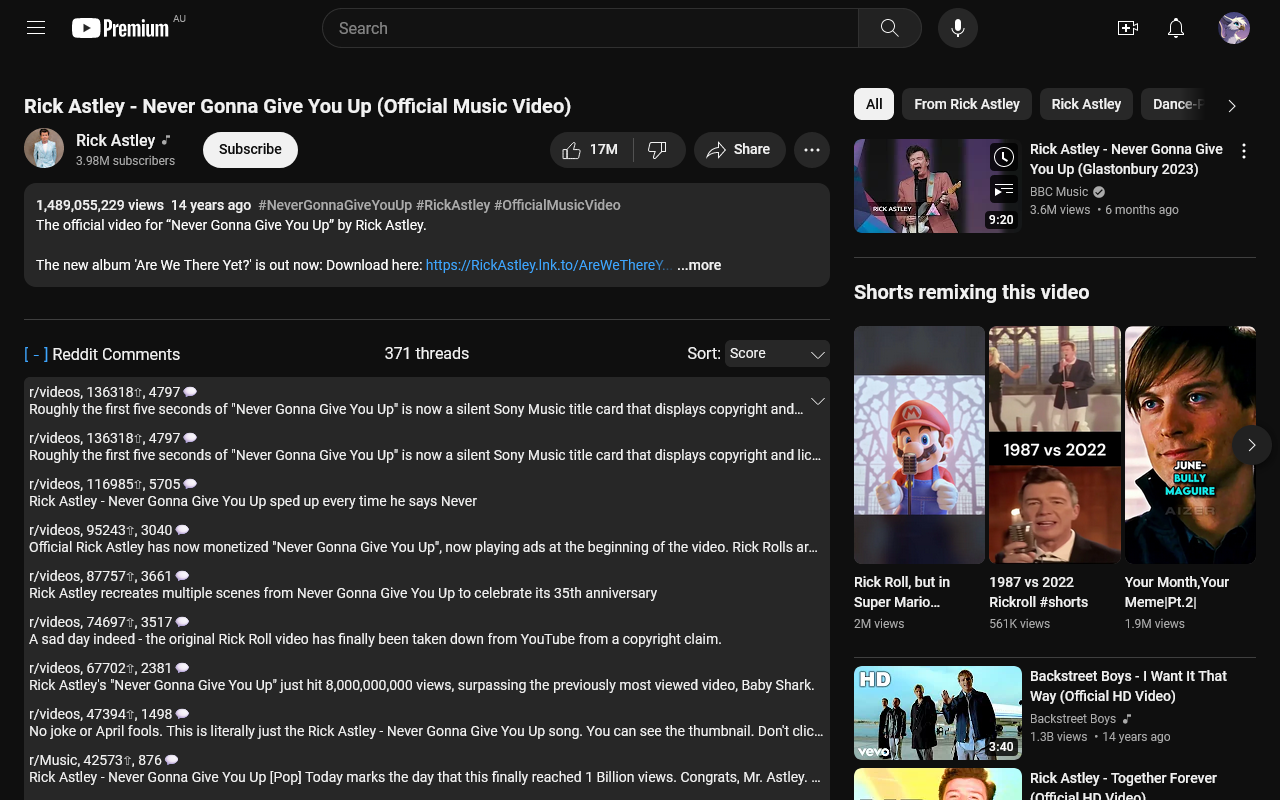Viewport: 1280px width, 800px height.
Task: Select the Rick Astley chip
Action: pos(1086,104)
